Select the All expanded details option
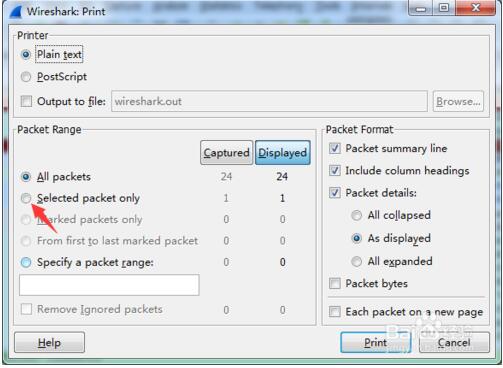This screenshot has width=503, height=368. [x=356, y=261]
